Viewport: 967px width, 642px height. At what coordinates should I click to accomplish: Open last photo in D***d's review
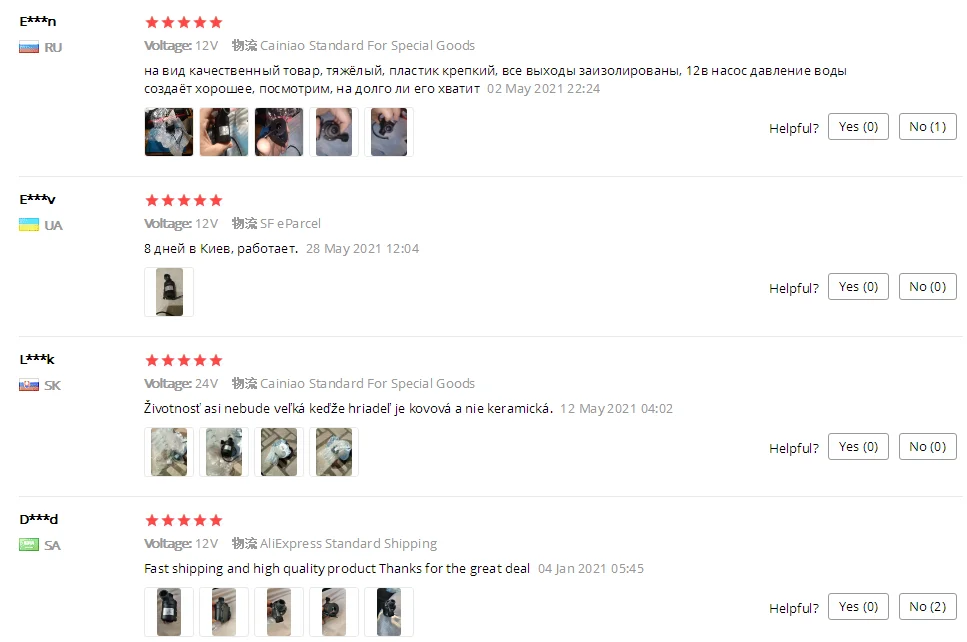point(389,612)
